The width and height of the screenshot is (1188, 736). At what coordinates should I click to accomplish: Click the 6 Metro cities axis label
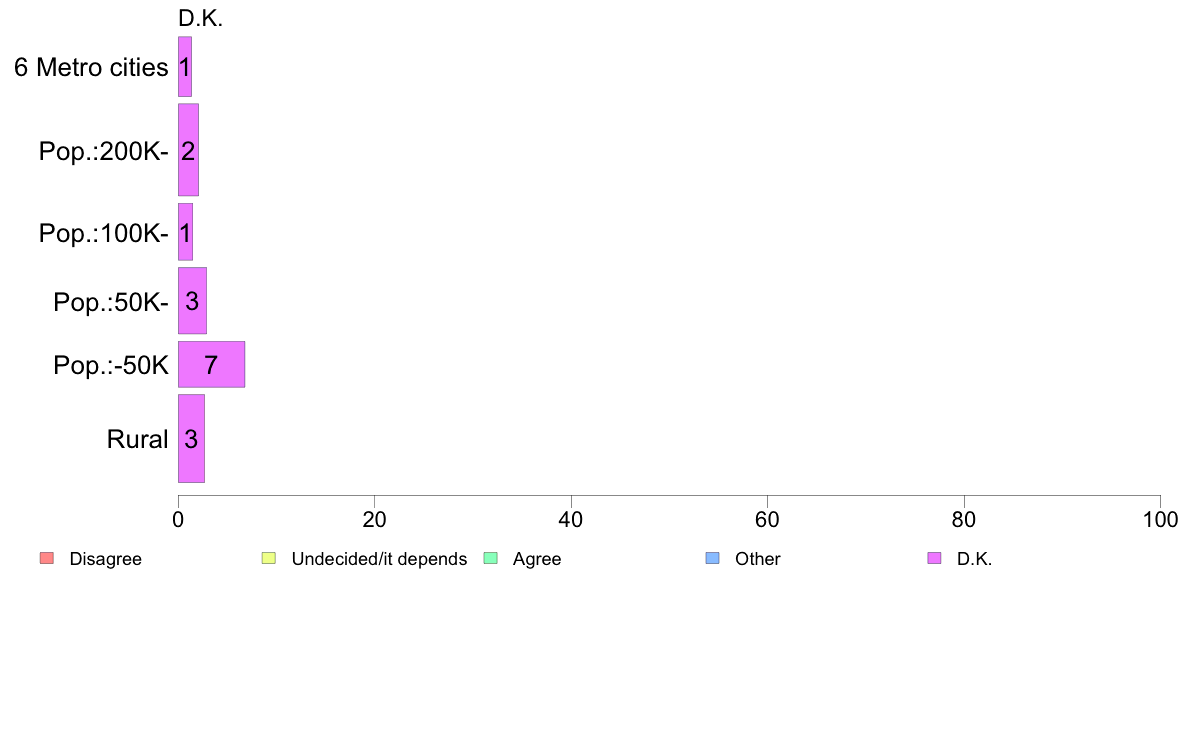pyautogui.click(x=91, y=68)
